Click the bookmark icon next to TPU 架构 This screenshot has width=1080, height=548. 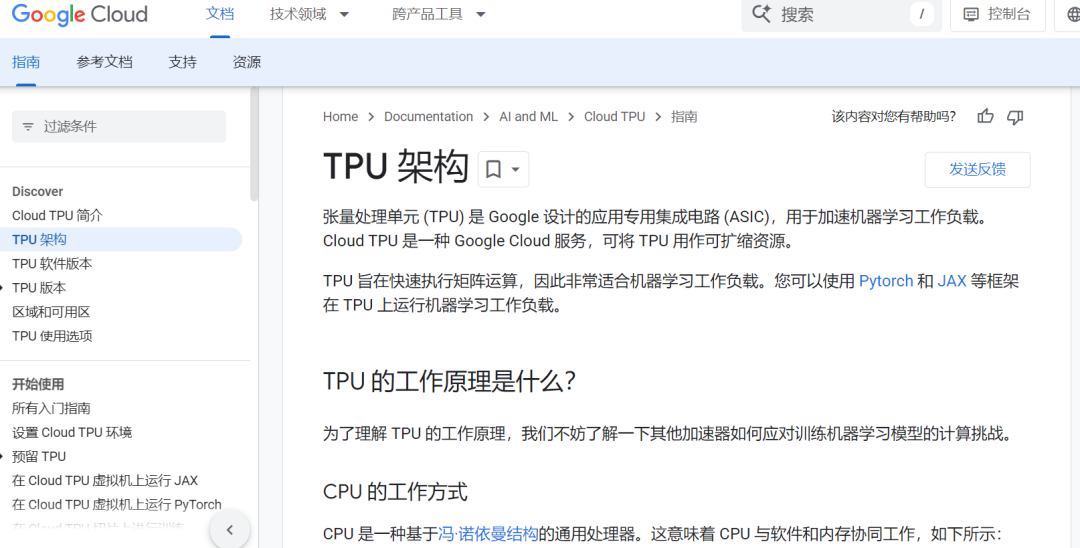pos(493,169)
